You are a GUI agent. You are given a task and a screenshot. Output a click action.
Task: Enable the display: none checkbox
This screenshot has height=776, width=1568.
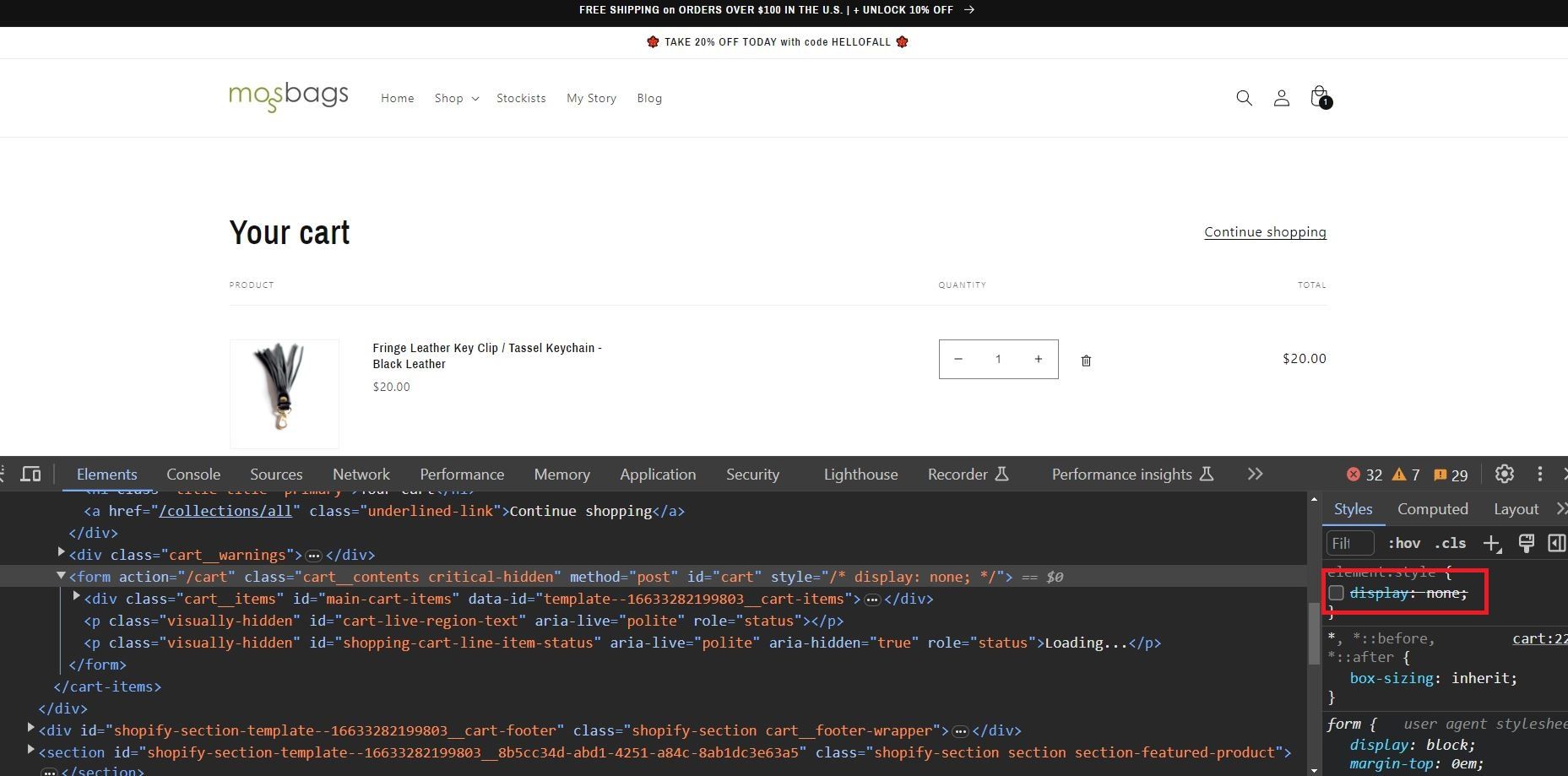coord(1336,593)
